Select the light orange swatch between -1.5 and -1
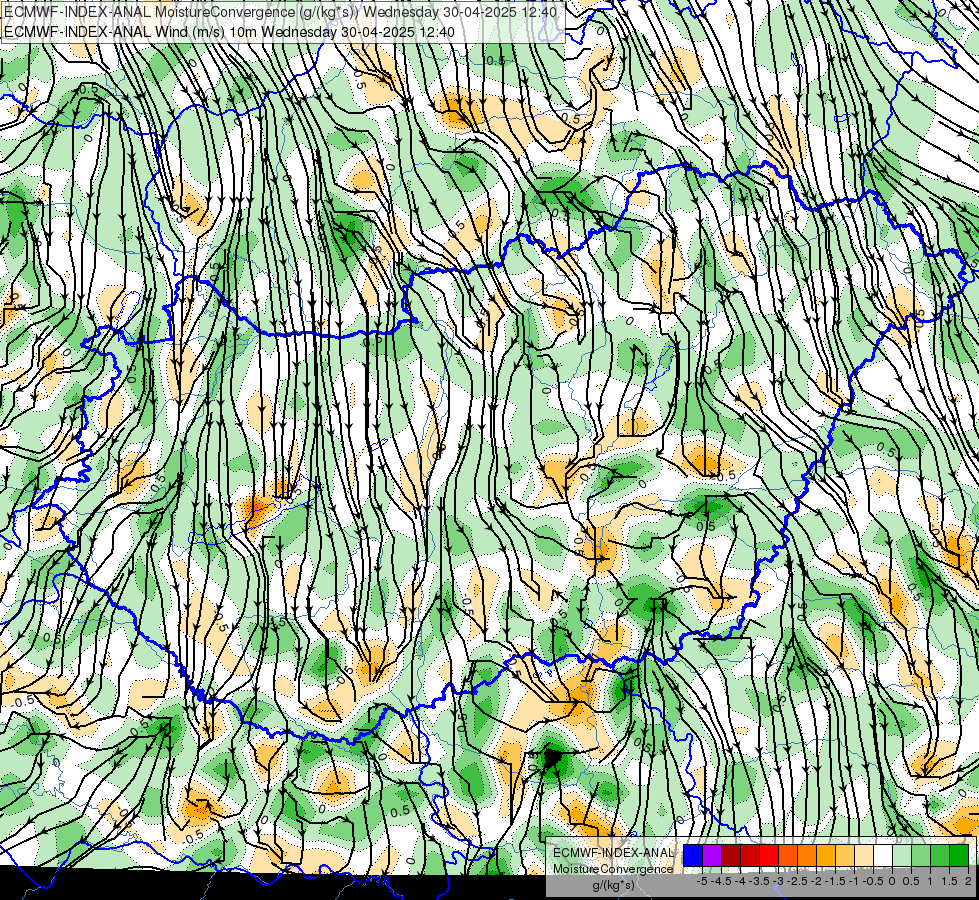Screen dimensions: 979x900 click(x=845, y=855)
